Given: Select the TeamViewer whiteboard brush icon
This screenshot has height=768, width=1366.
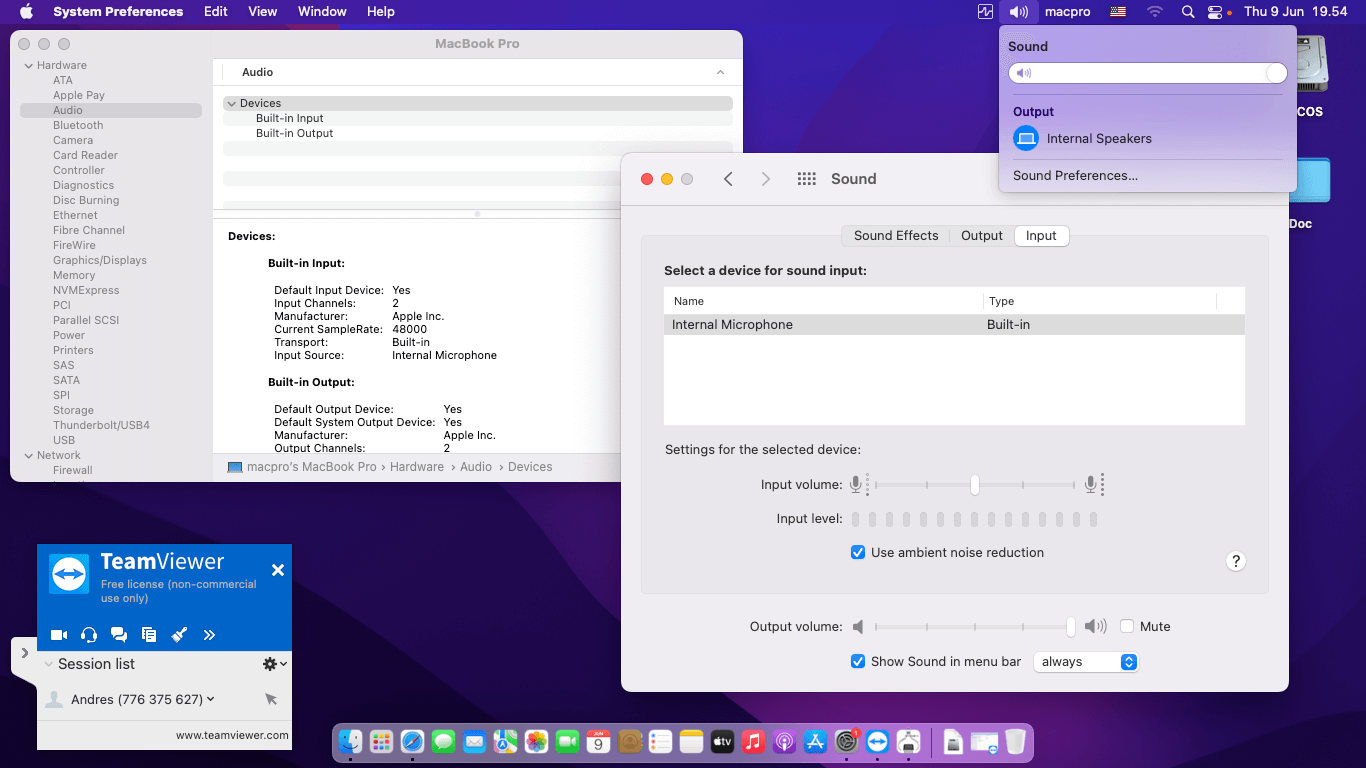Looking at the screenshot, I should (x=179, y=635).
